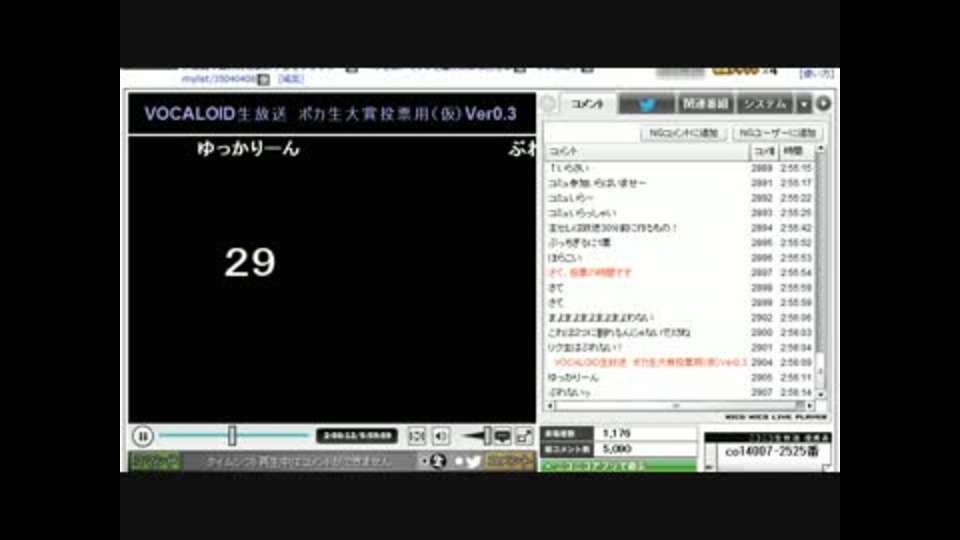
Task: Click the round gray button left of コメント tab
Action: 549,104
